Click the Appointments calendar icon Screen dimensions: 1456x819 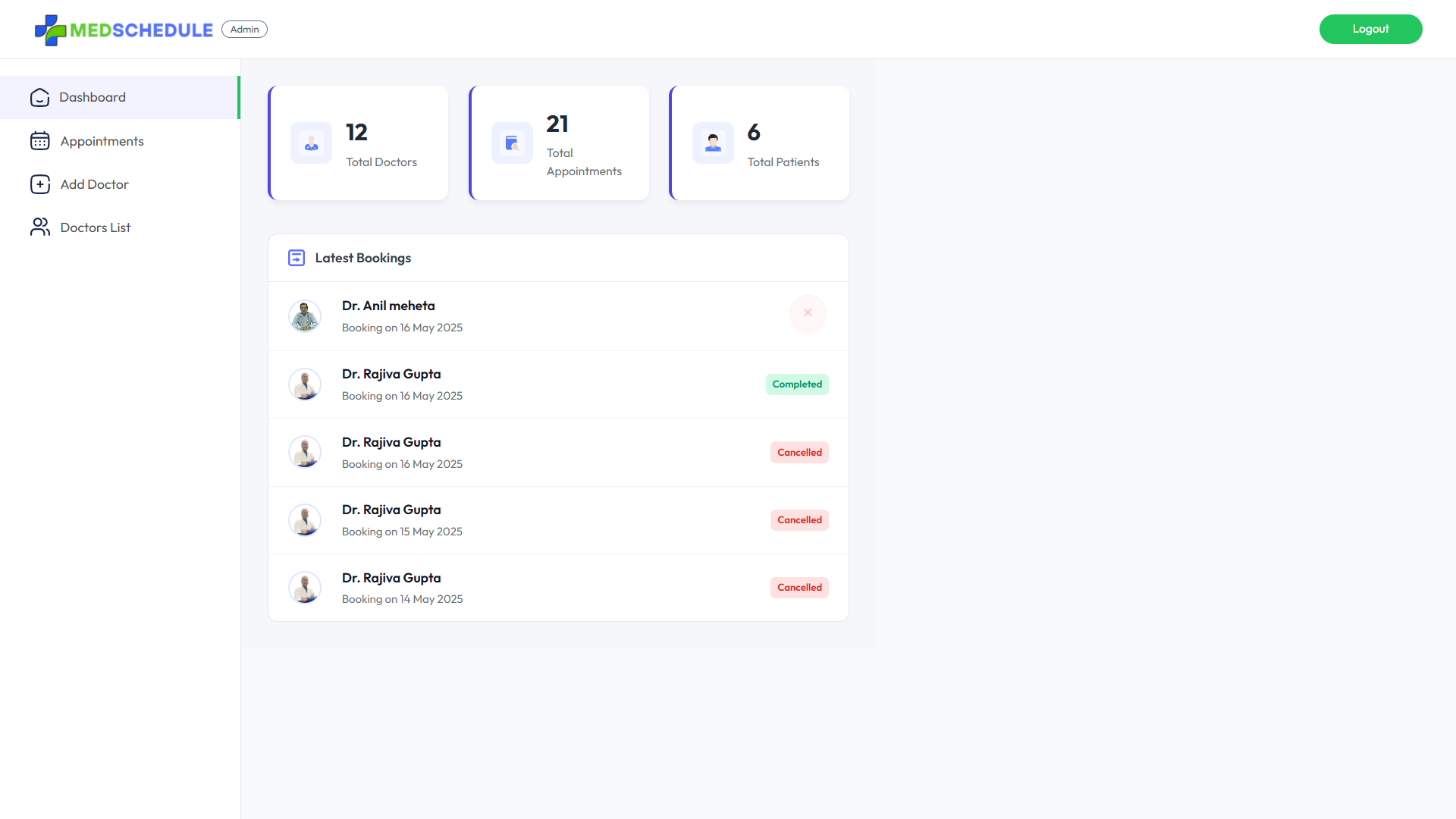click(x=39, y=141)
